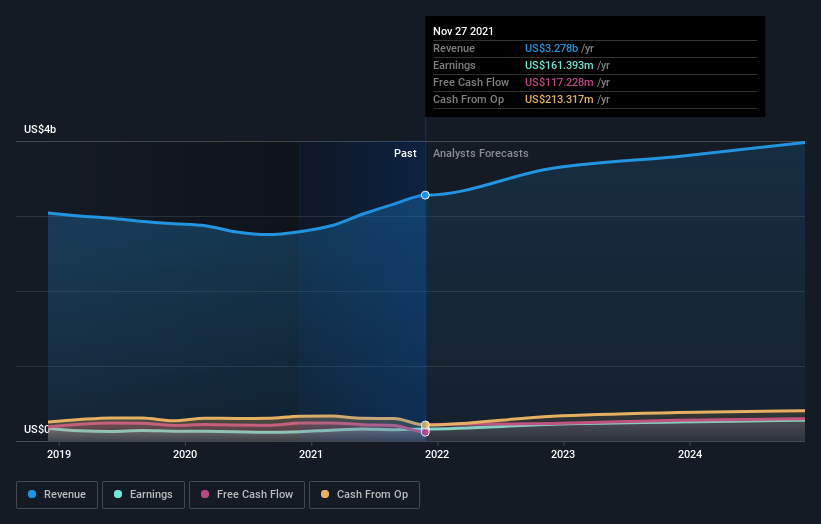Click the Nov 27 2021 tooltip date
This screenshot has width=821, height=524.
point(463,31)
